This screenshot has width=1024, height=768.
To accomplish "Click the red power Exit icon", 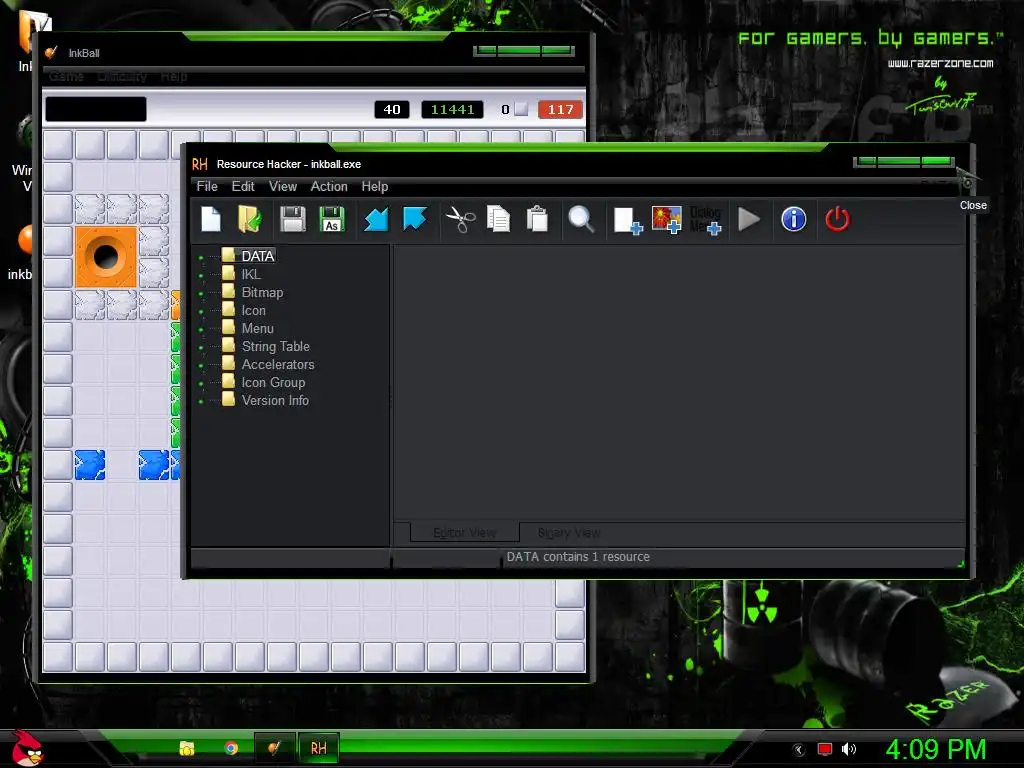I will 837,219.
